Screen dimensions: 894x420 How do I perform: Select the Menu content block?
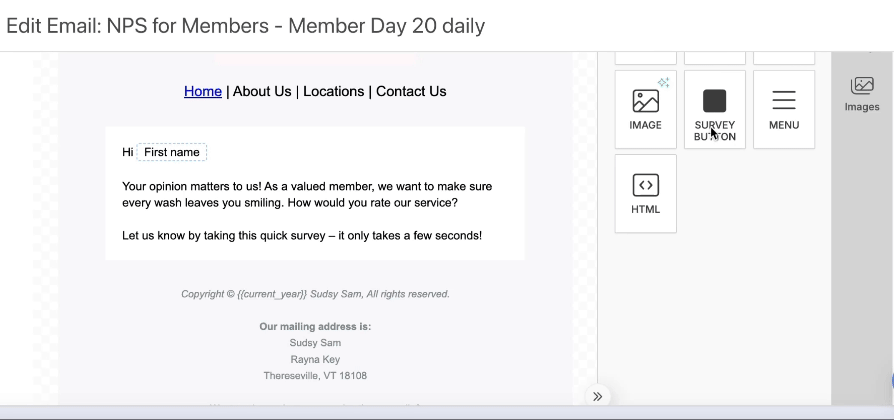coord(783,109)
